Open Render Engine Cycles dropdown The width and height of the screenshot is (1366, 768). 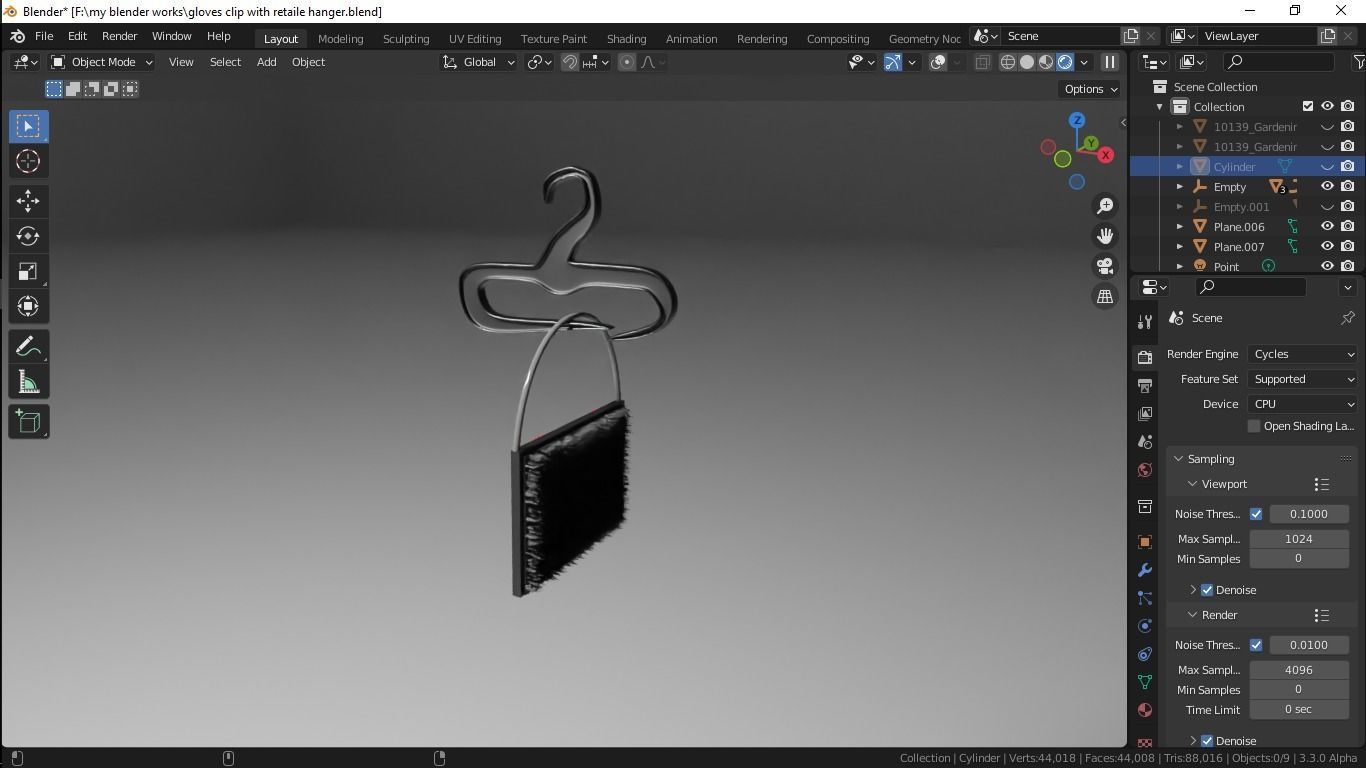(x=1303, y=354)
